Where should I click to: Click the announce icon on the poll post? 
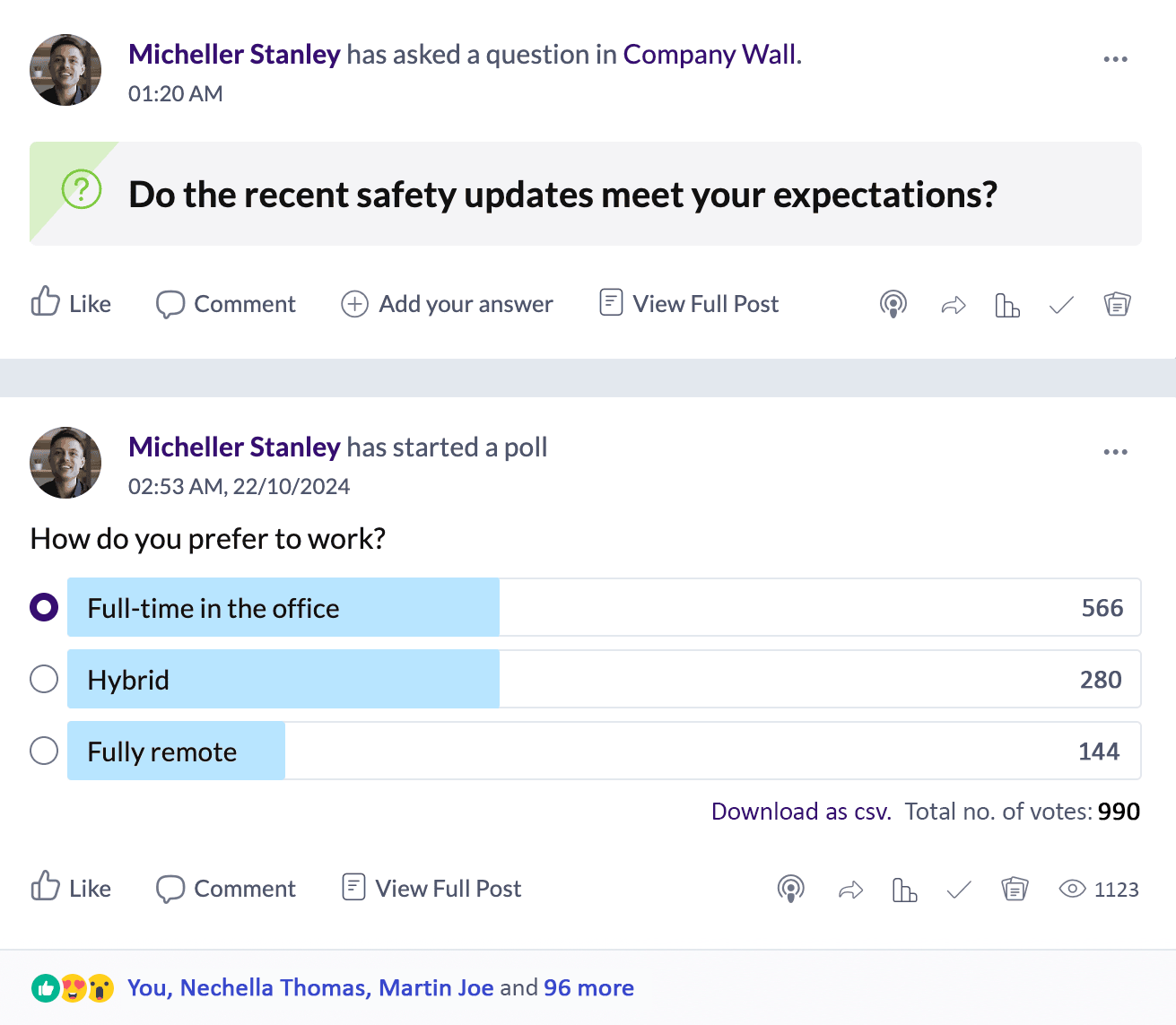[790, 889]
